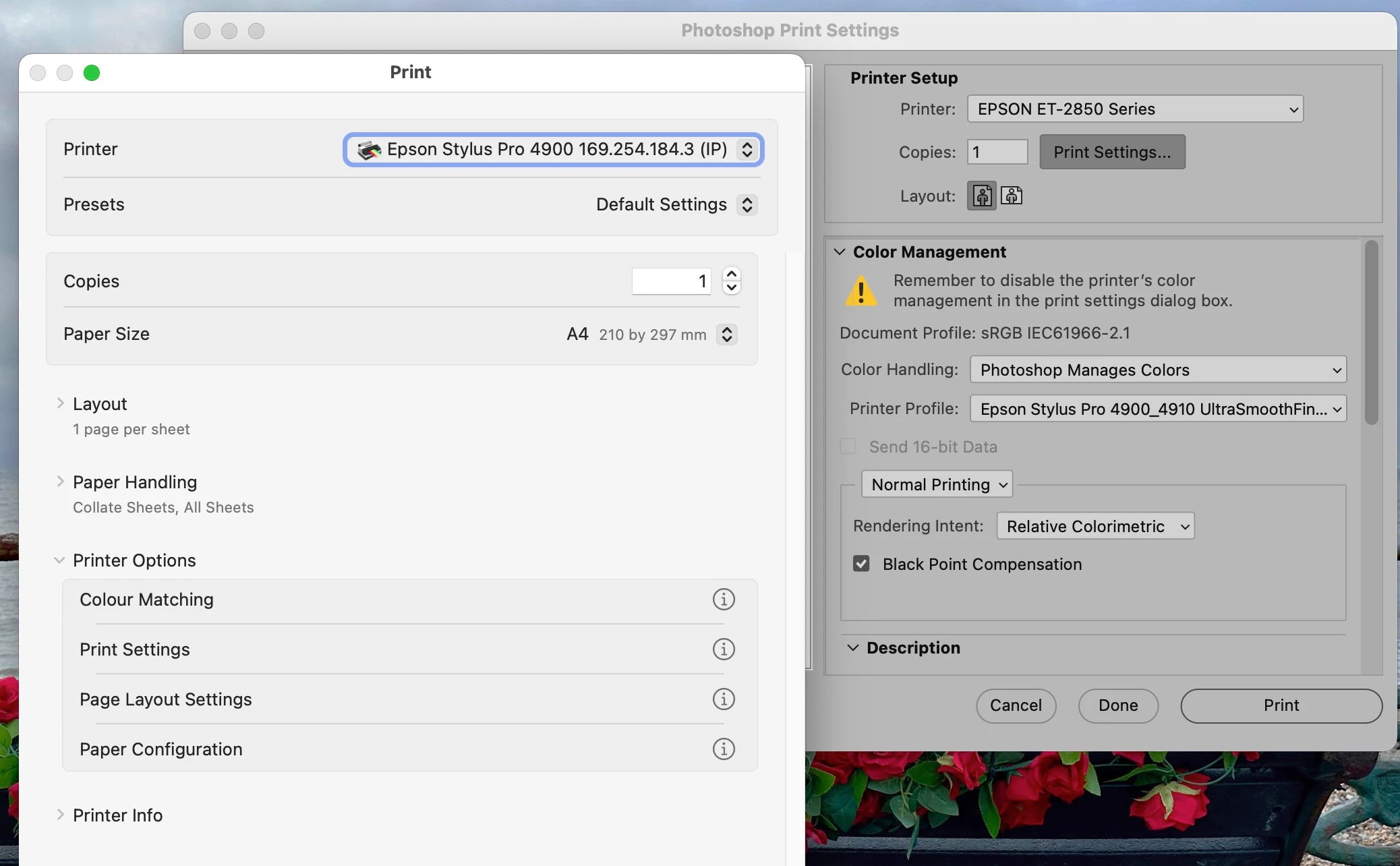Open the Paper Configuration option row
Viewport: 1400px width, 866px height.
pos(161,749)
